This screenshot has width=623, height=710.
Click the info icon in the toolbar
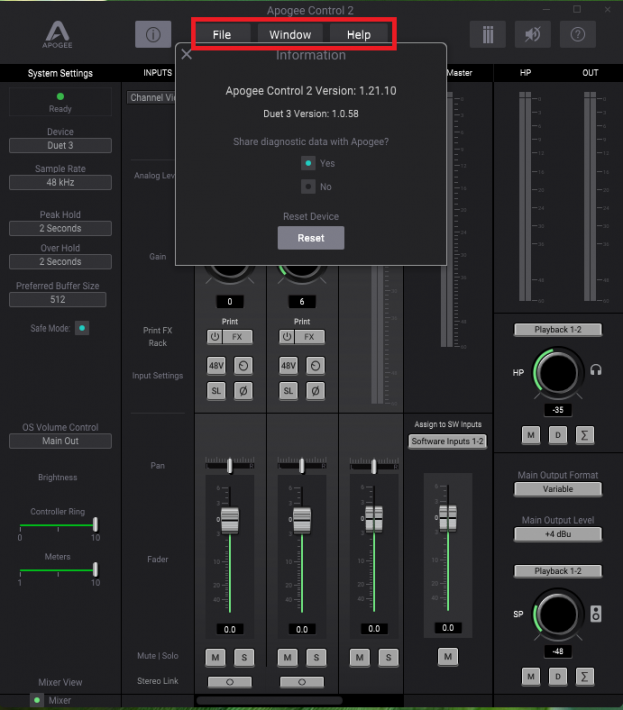[x=153, y=34]
